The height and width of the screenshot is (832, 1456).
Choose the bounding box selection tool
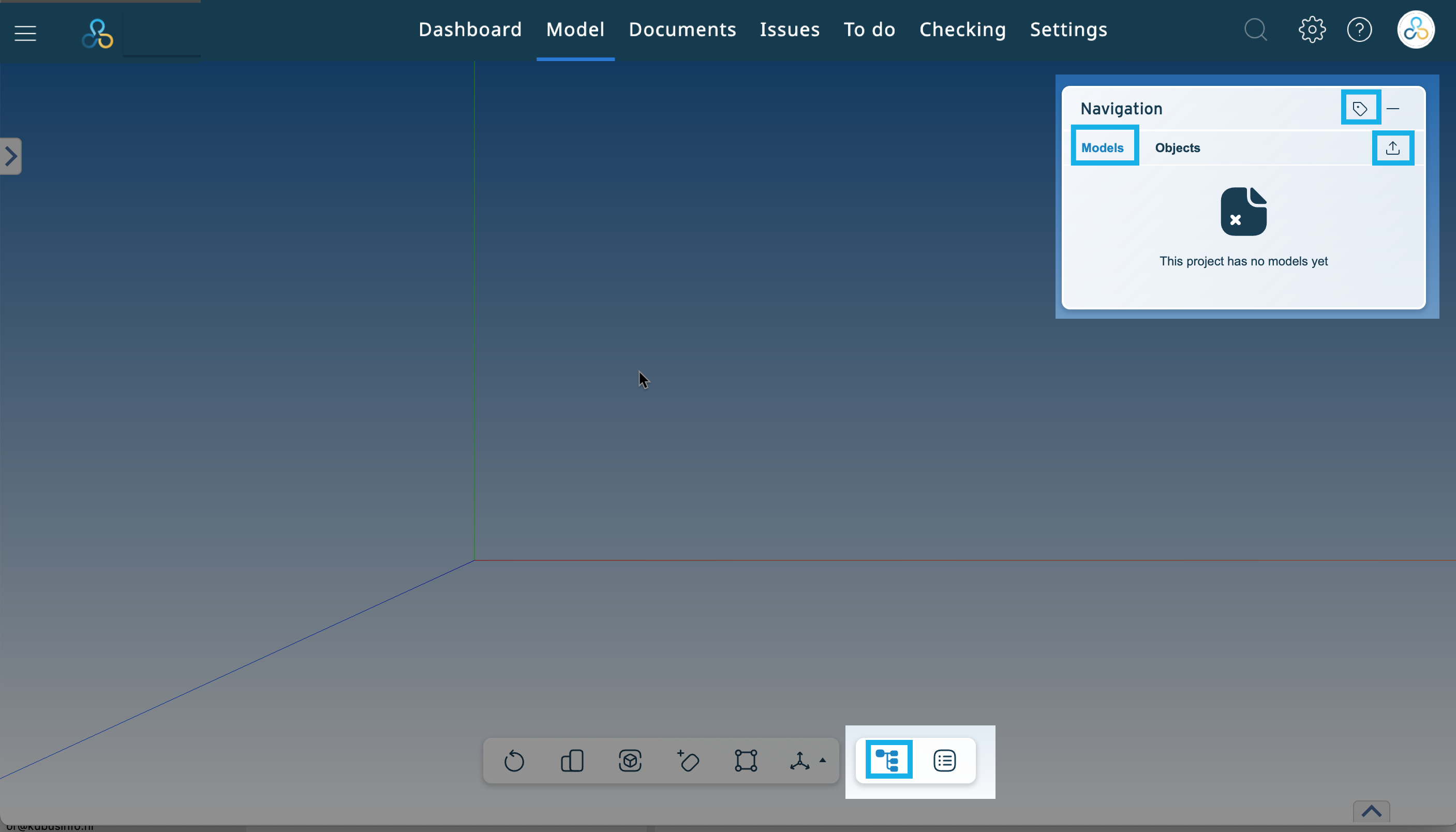pos(746,761)
